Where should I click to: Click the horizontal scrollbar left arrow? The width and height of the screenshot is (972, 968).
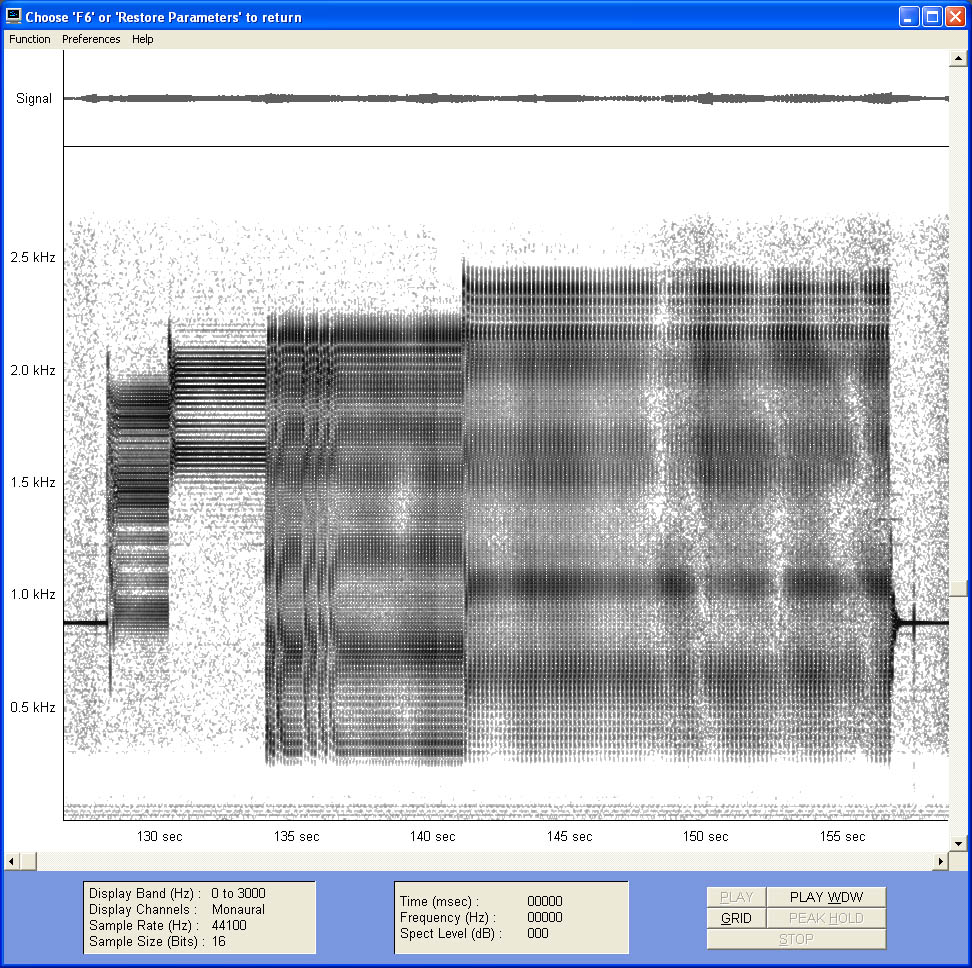11,861
